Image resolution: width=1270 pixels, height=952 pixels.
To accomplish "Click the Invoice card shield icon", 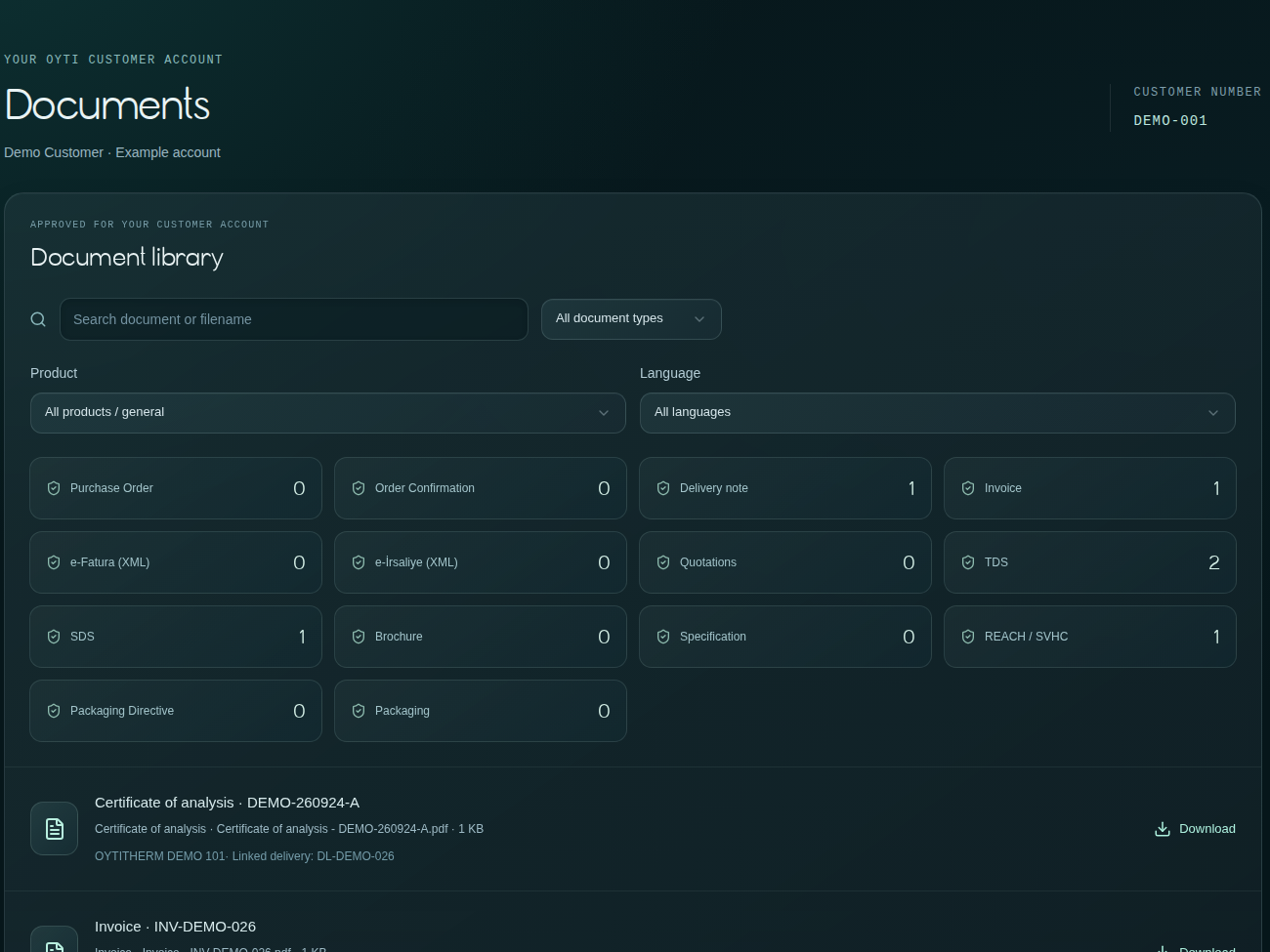I will [x=968, y=488].
